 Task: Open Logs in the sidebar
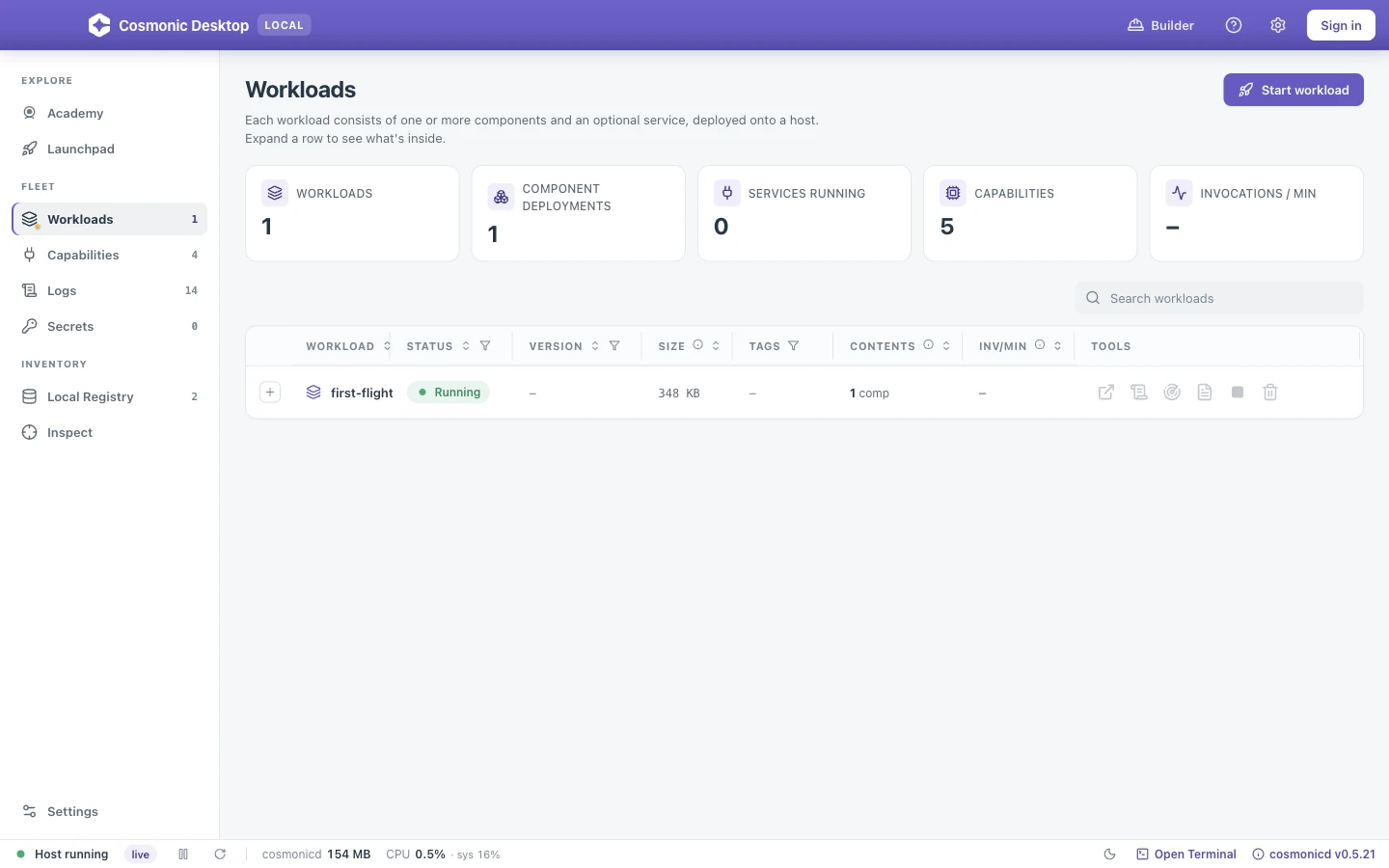[x=109, y=290]
